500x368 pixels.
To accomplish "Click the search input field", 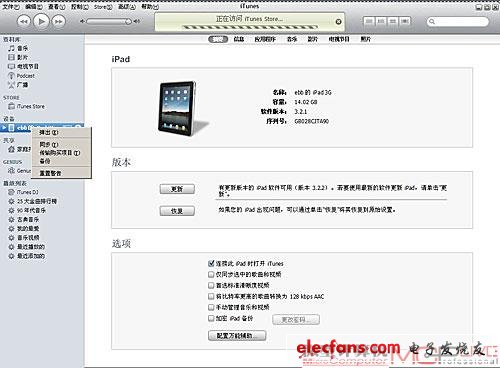I will click(x=458, y=22).
